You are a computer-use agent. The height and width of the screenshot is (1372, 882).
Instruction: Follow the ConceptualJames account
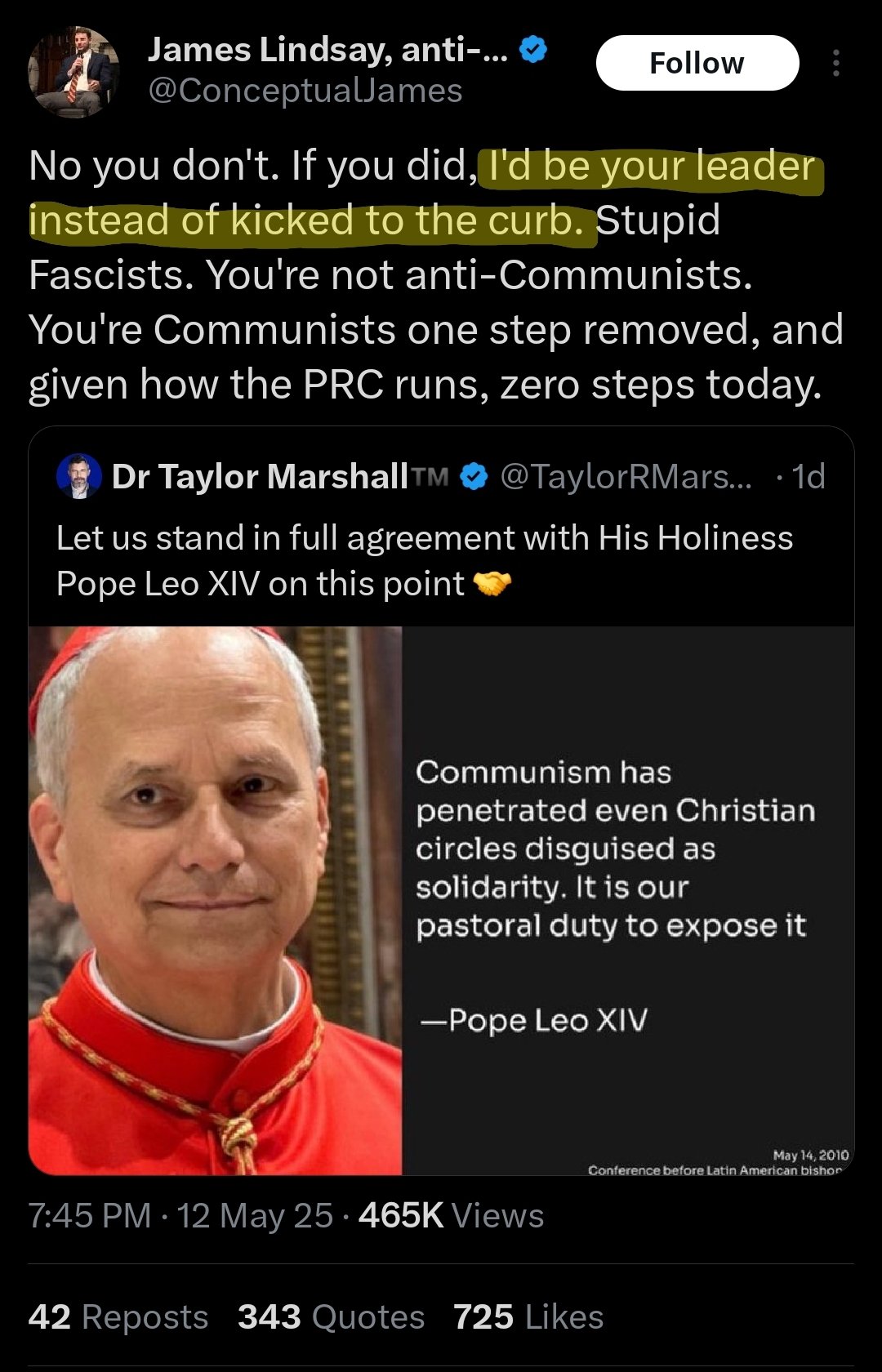tap(697, 63)
